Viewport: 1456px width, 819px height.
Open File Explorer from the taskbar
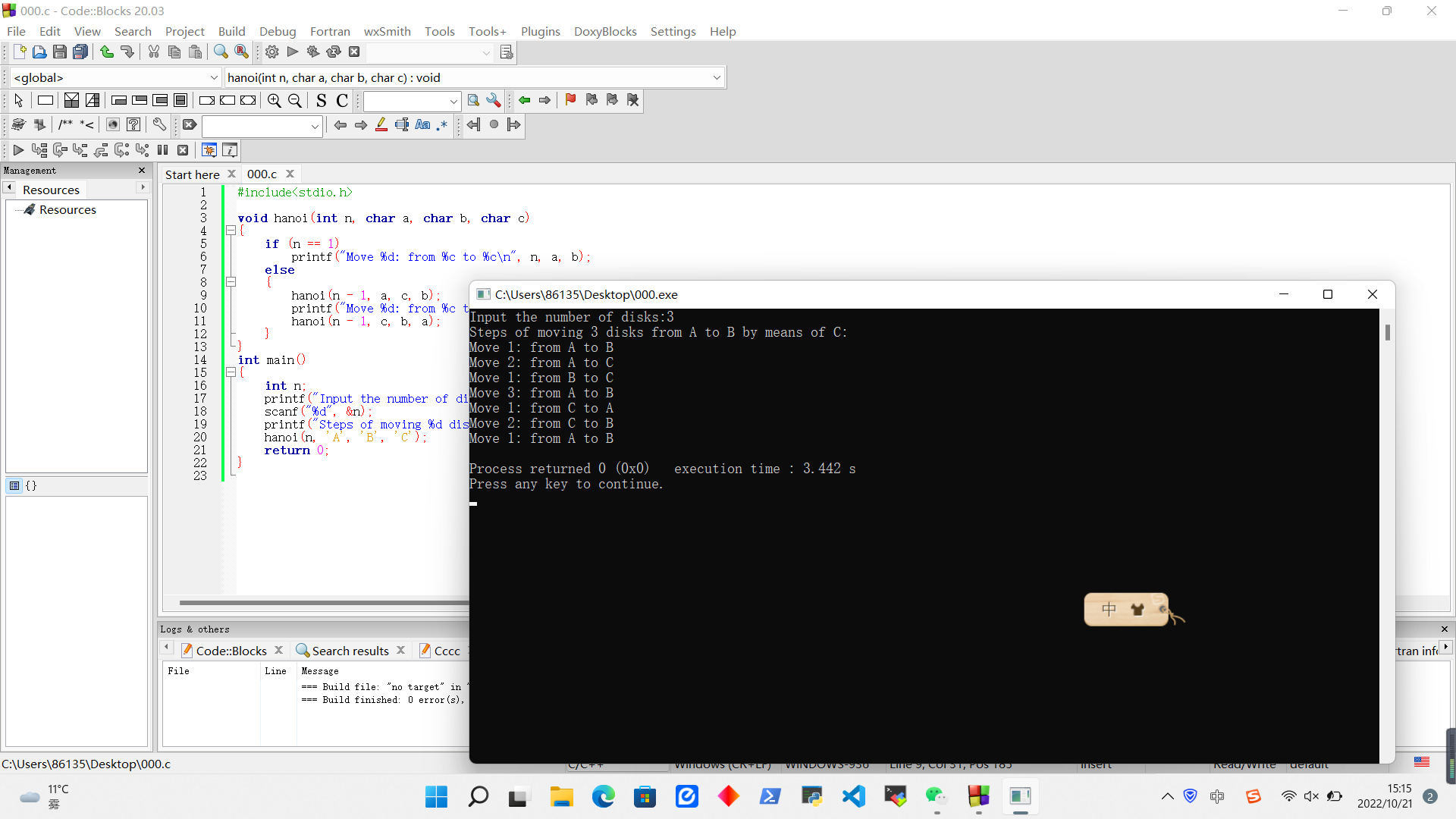561,796
